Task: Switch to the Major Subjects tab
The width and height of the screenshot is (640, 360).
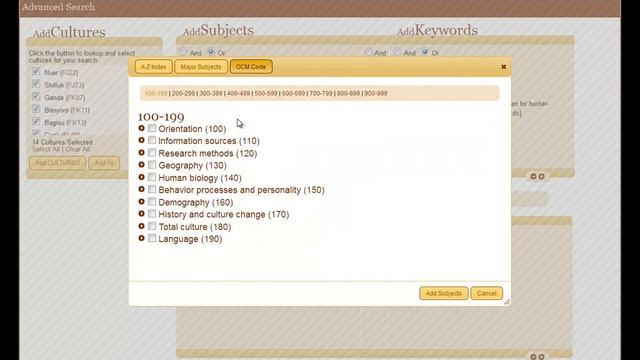Action: (x=201, y=67)
